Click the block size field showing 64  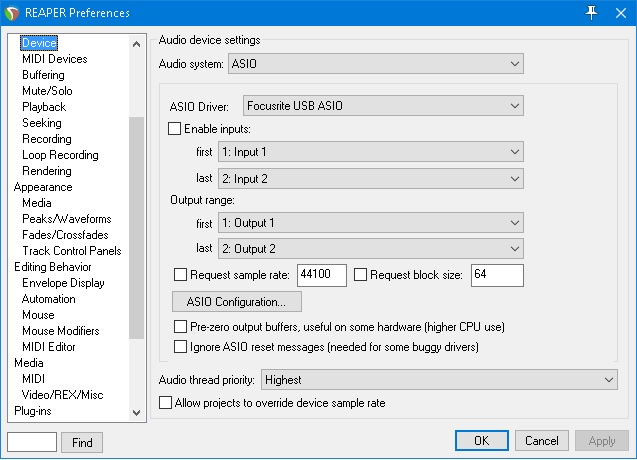(497, 275)
